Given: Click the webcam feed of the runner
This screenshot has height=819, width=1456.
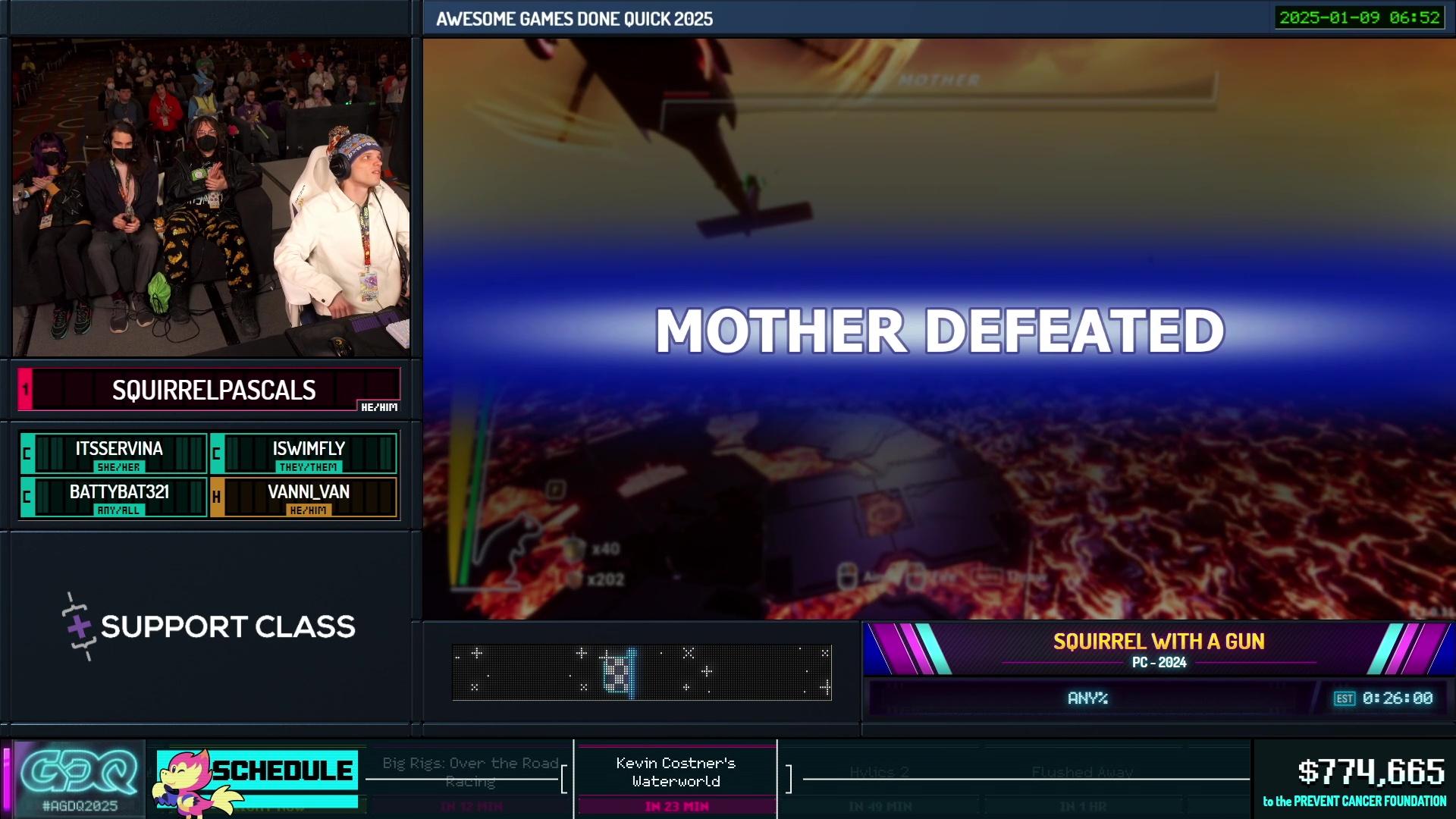Looking at the screenshot, I should (x=211, y=198).
